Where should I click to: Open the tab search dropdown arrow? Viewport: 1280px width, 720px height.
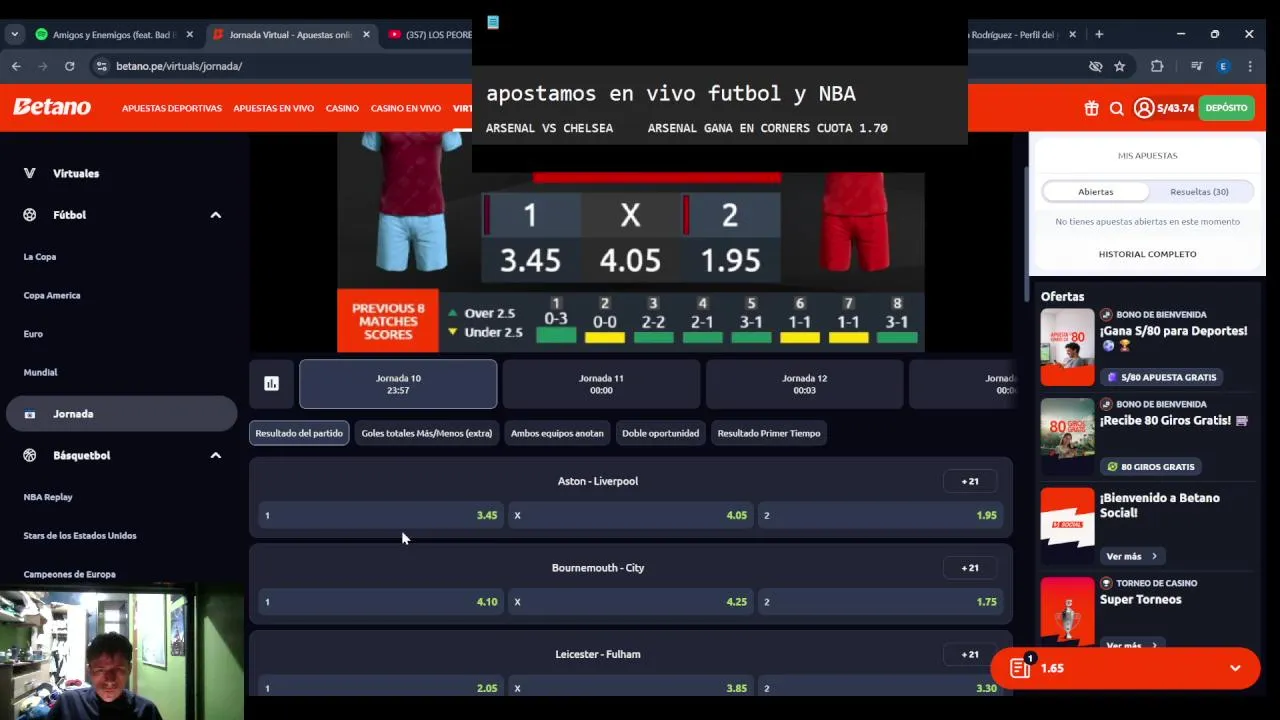14,34
